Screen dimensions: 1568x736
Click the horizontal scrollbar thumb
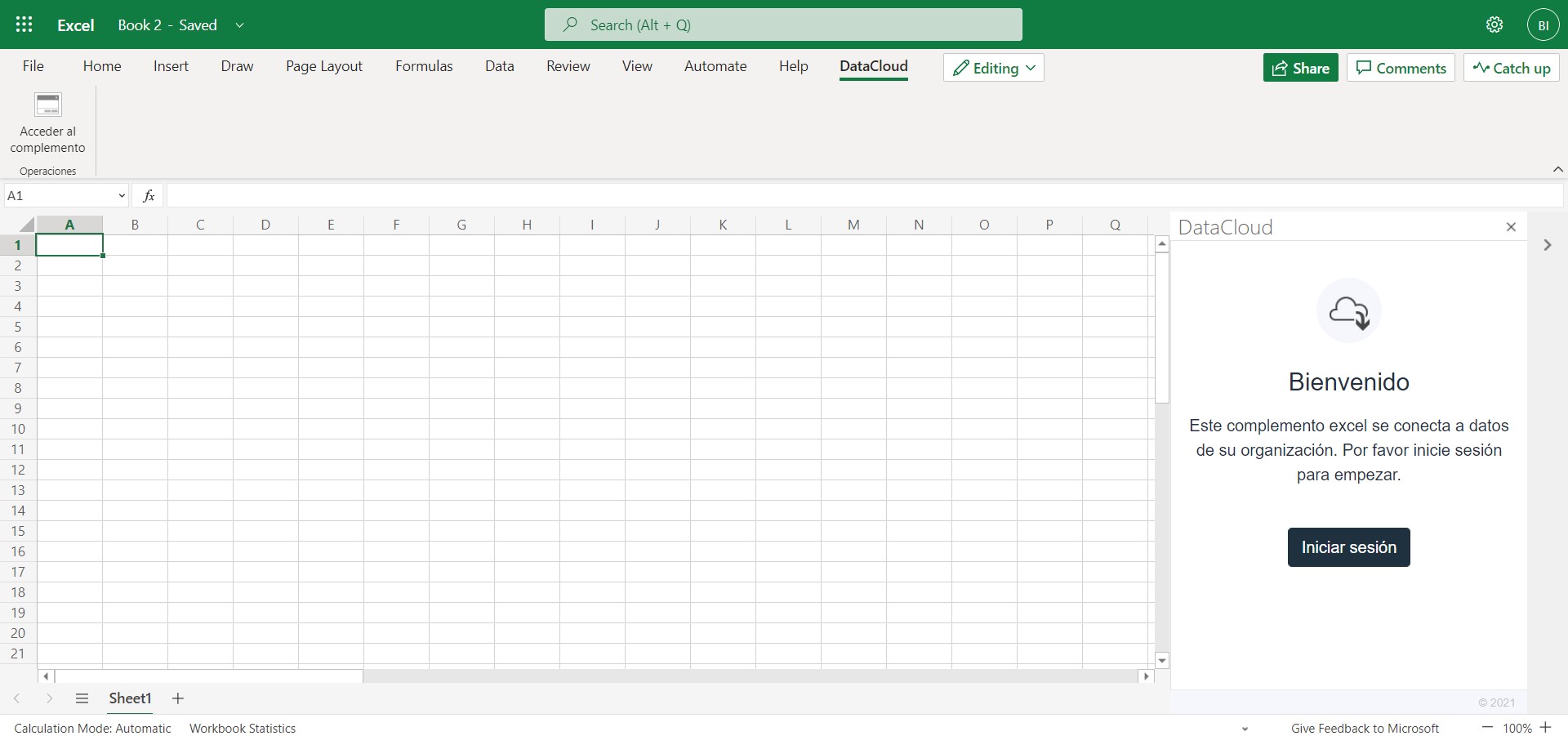(209, 676)
